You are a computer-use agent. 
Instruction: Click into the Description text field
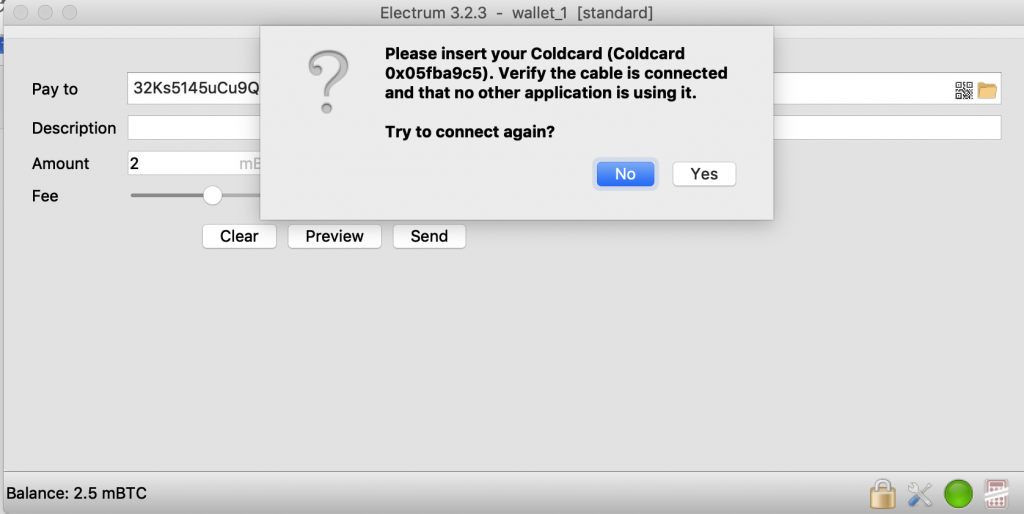(190, 128)
